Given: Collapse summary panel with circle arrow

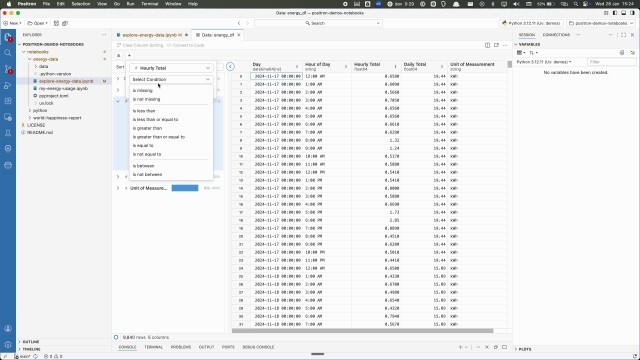Looking at the screenshot, I should click(230, 67).
